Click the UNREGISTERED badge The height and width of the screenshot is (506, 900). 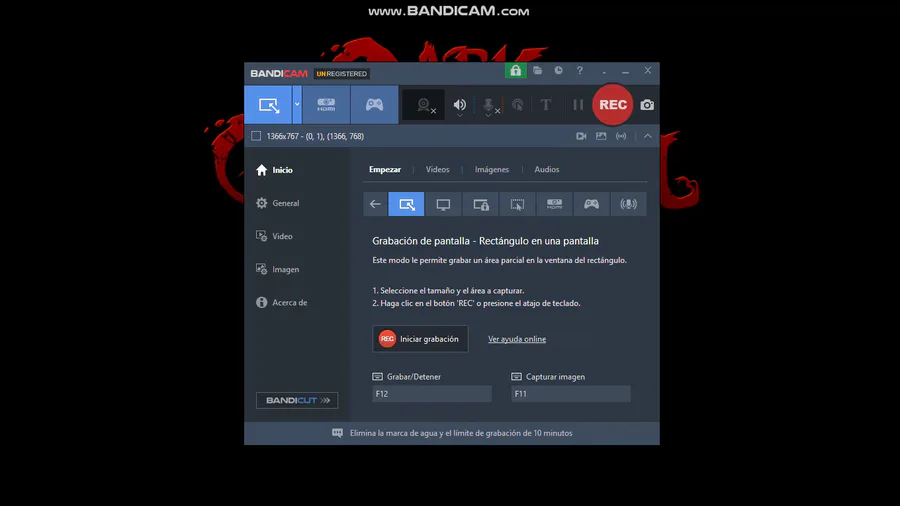(342, 73)
